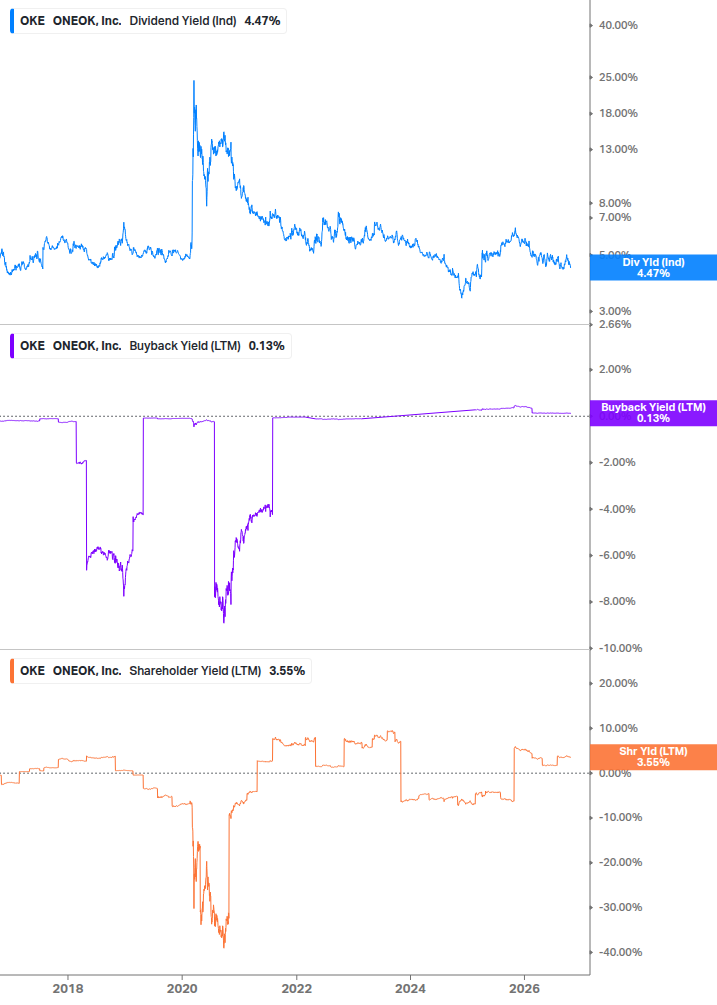Image resolution: width=717 pixels, height=1005 pixels.
Task: Click the 2.00% label on the buyback axis
Action: [614, 369]
